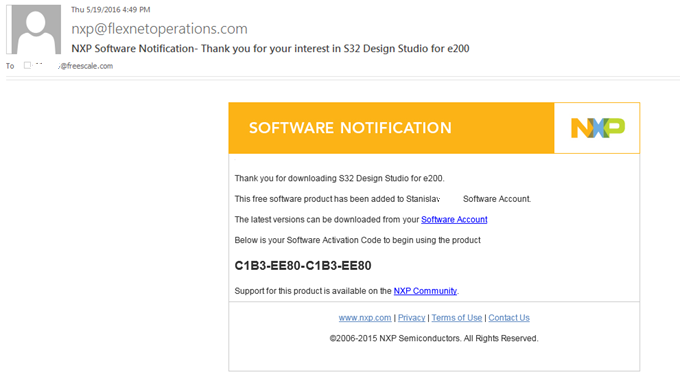This screenshot has width=682, height=392.
Task: Click the Thu 5/19/2016 4:49 PM timestamp
Action: [x=110, y=10]
